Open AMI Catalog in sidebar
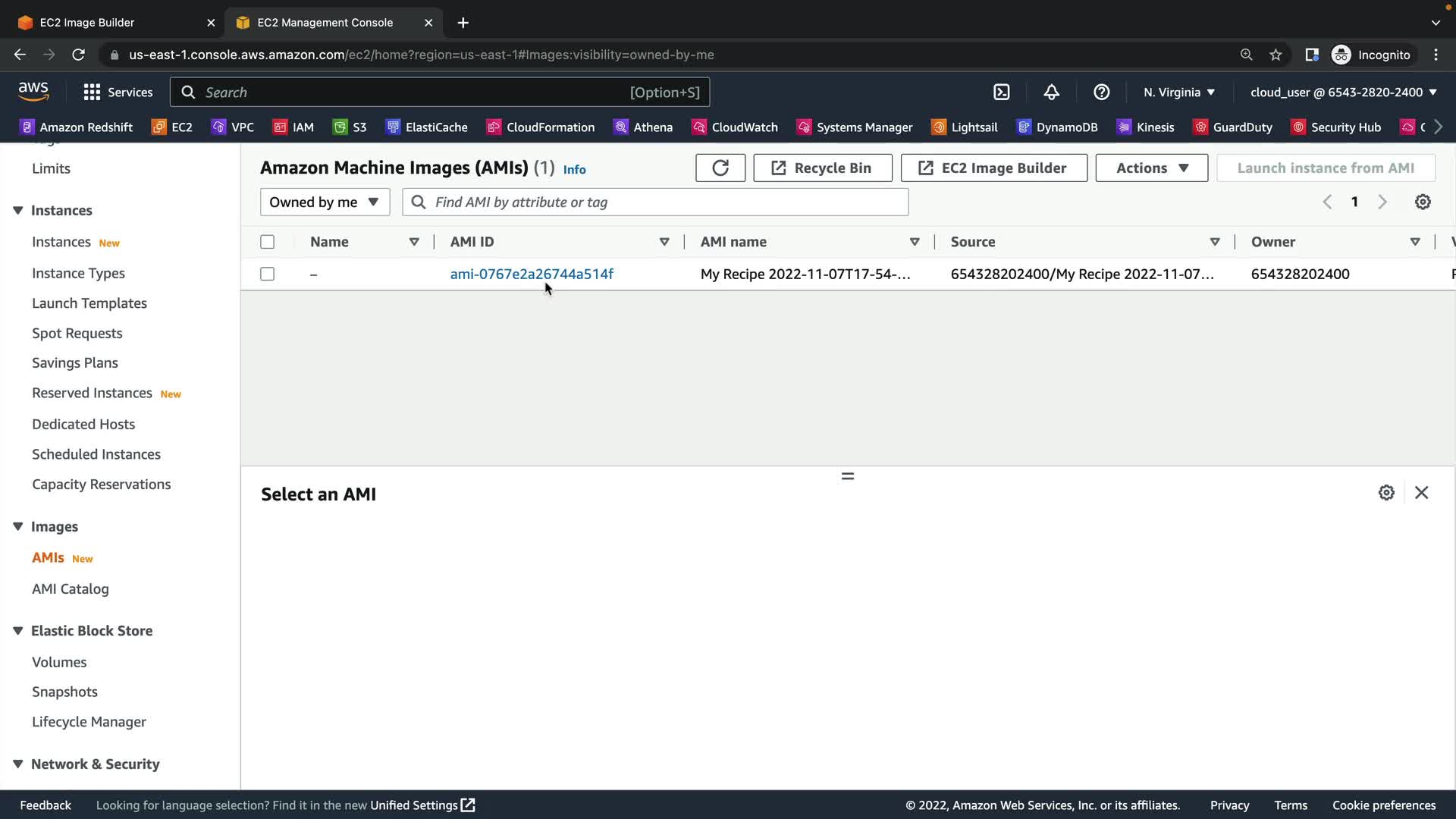Screen dimensions: 1456x819 pos(71,588)
